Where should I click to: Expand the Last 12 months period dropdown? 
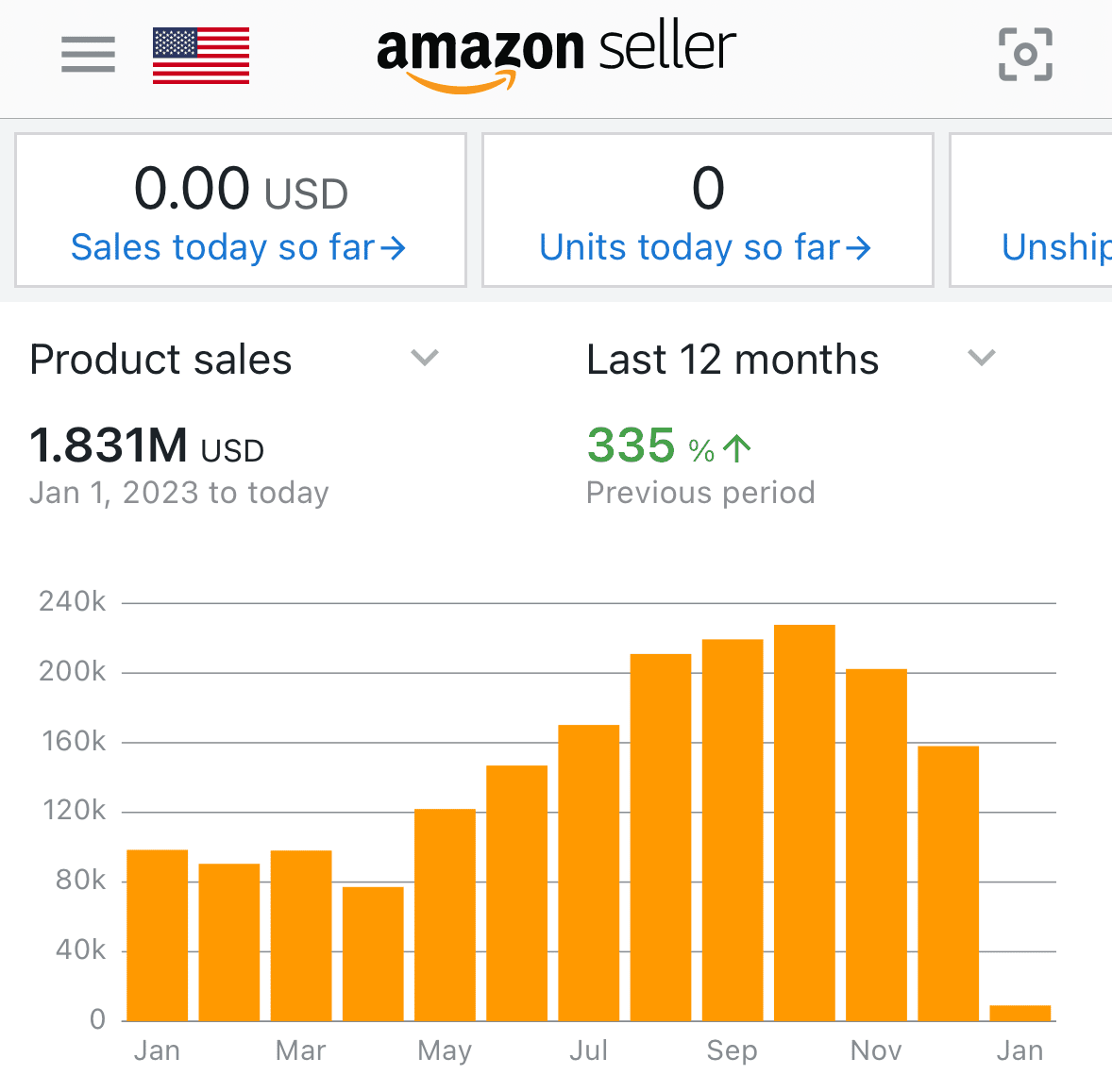click(x=983, y=359)
